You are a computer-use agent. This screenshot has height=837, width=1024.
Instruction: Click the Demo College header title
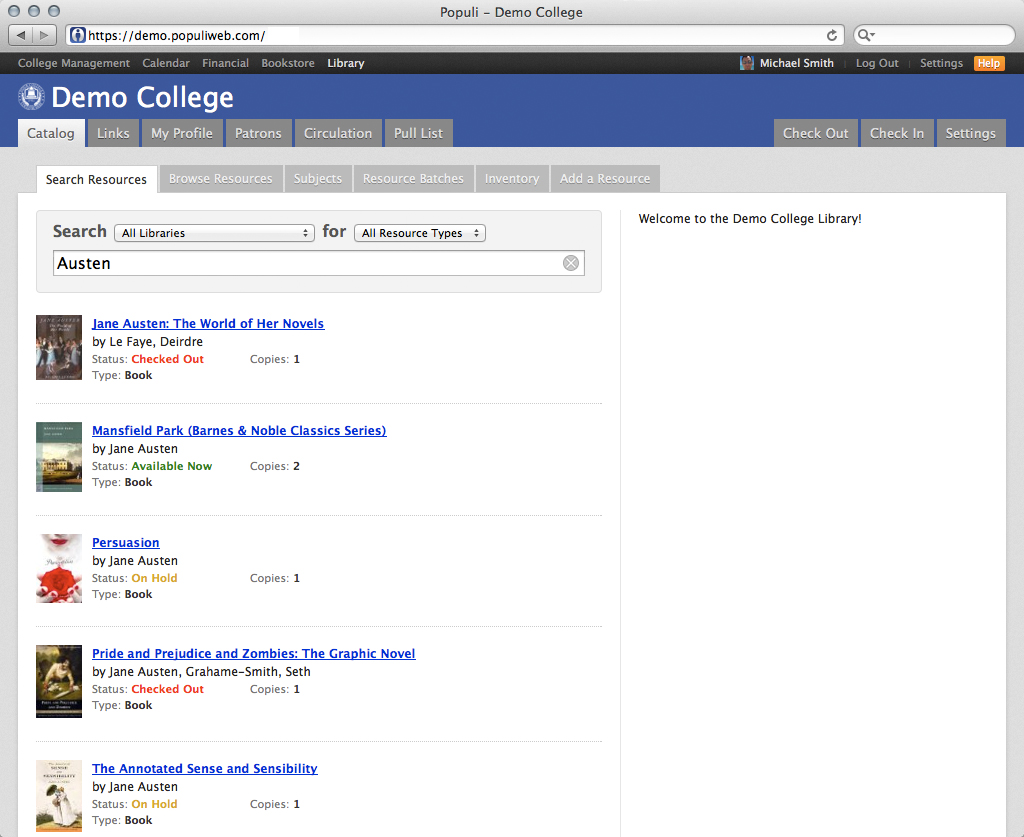pos(142,97)
